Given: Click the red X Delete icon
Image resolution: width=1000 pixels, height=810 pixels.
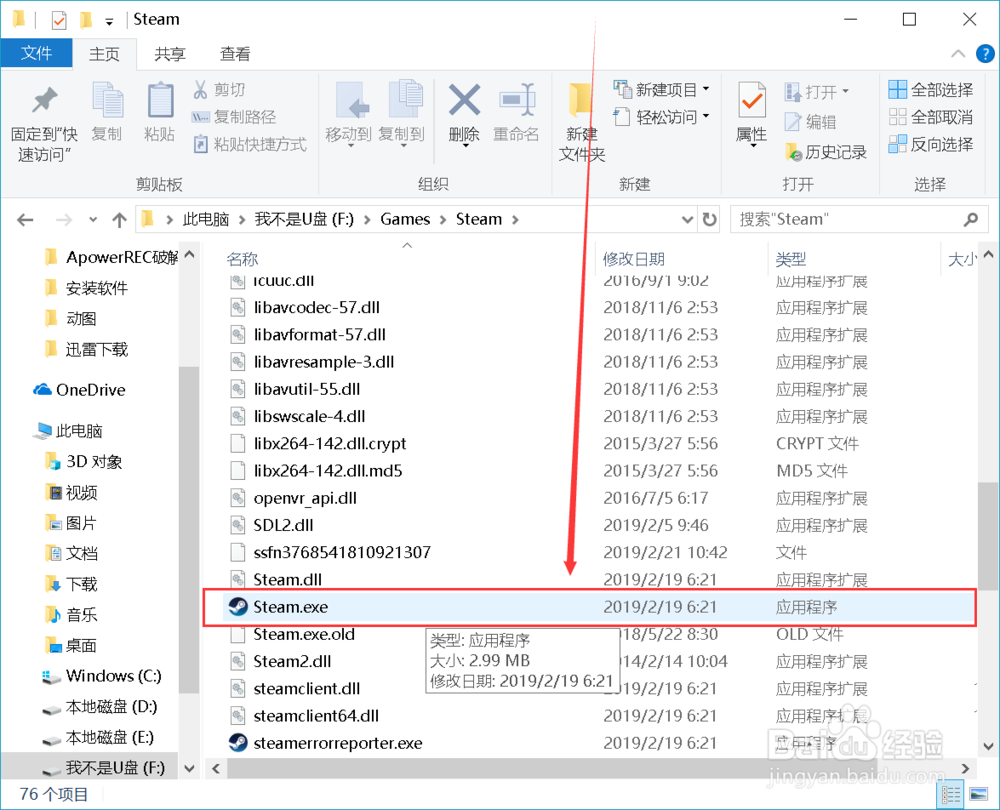Looking at the screenshot, I should click(x=464, y=100).
